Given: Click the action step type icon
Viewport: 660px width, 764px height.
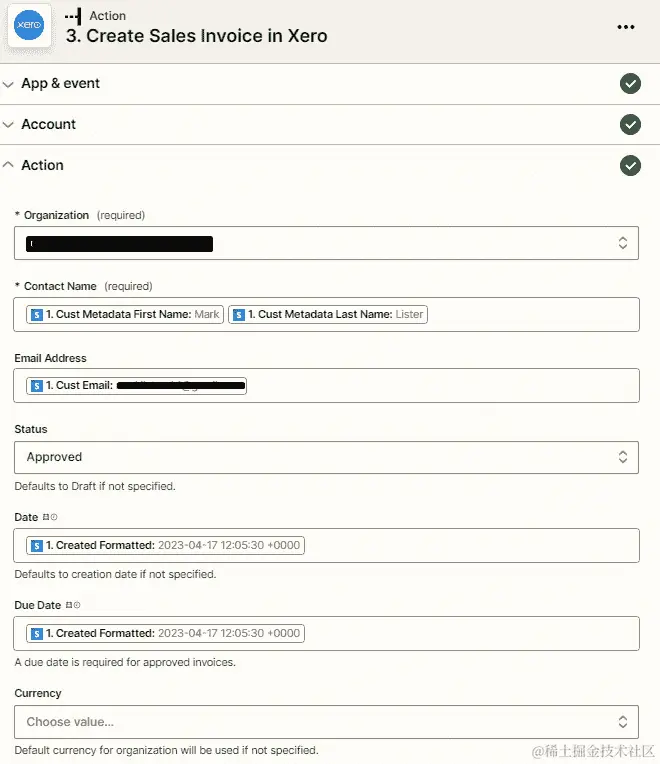Looking at the screenshot, I should tap(74, 16).
